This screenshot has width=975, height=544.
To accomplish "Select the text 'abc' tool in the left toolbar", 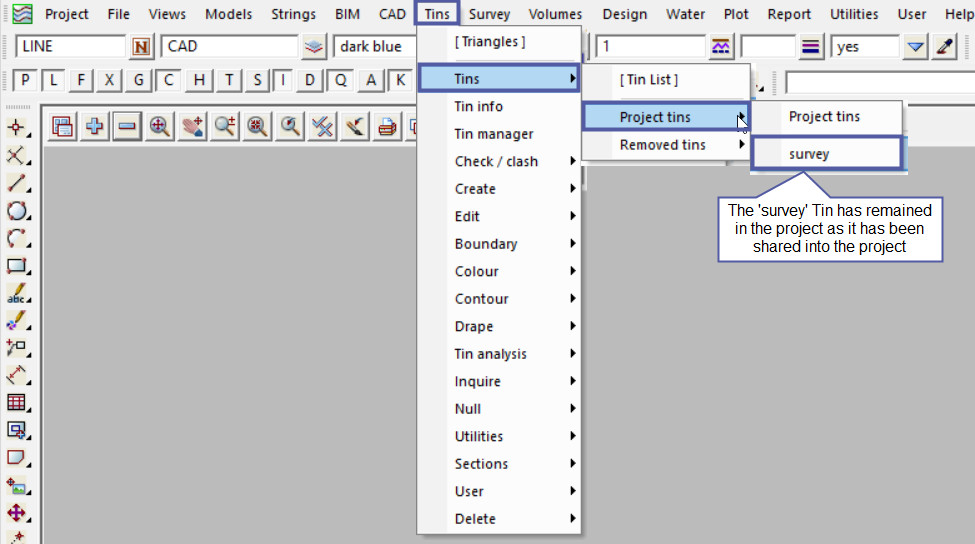I will click(17, 294).
